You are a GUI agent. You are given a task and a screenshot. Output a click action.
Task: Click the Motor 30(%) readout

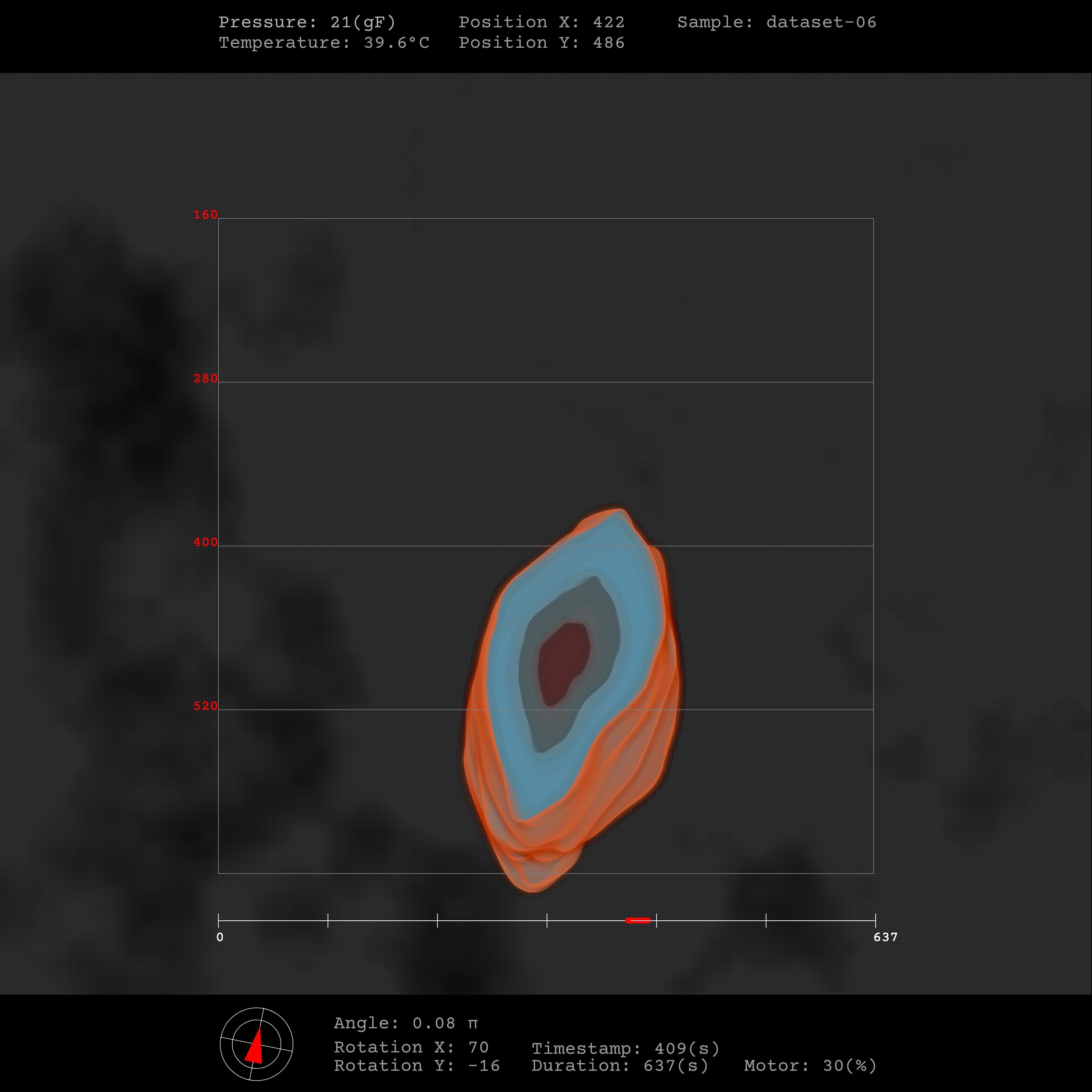pos(810,1065)
